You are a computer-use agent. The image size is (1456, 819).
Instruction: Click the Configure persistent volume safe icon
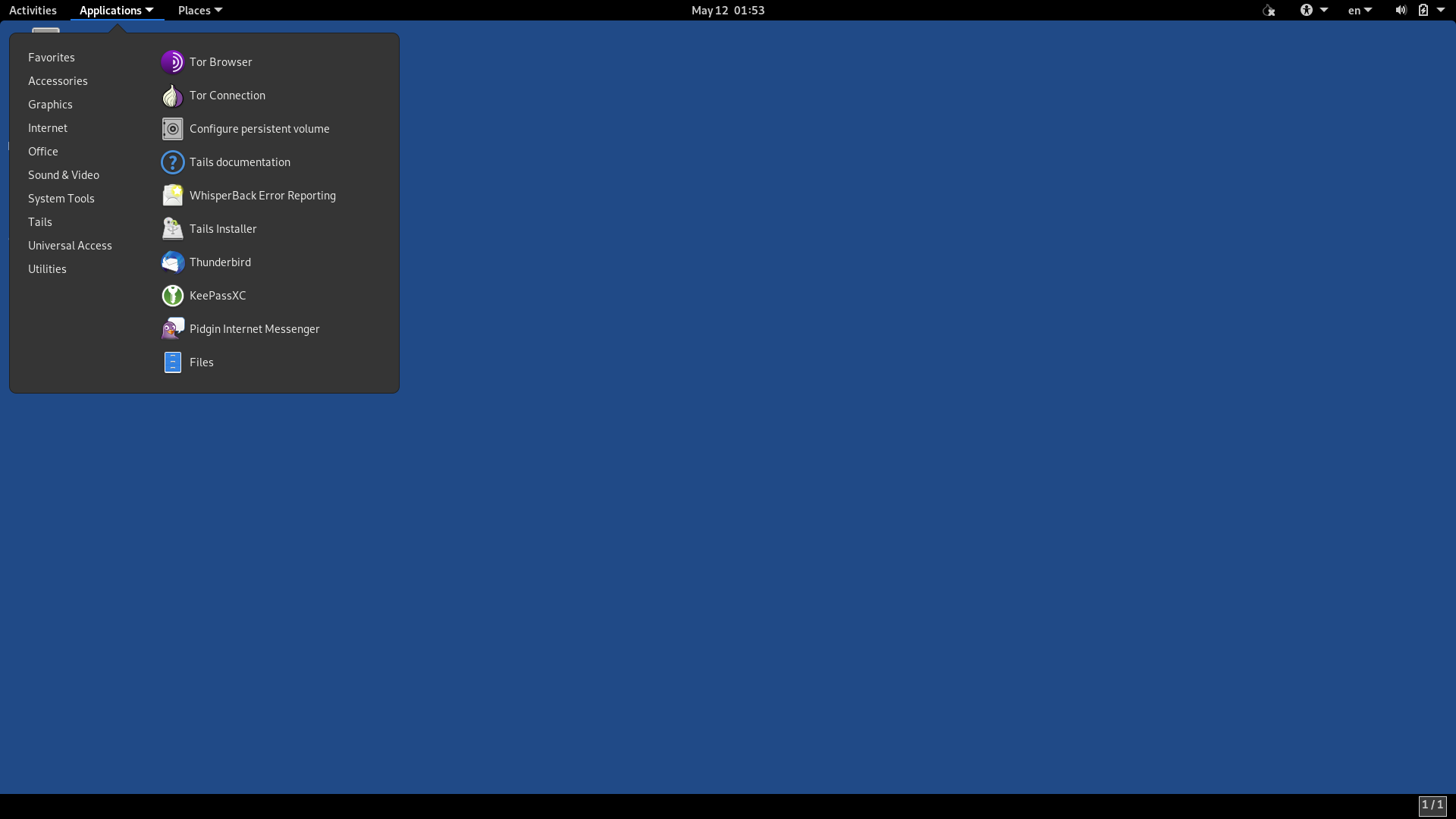coord(173,129)
